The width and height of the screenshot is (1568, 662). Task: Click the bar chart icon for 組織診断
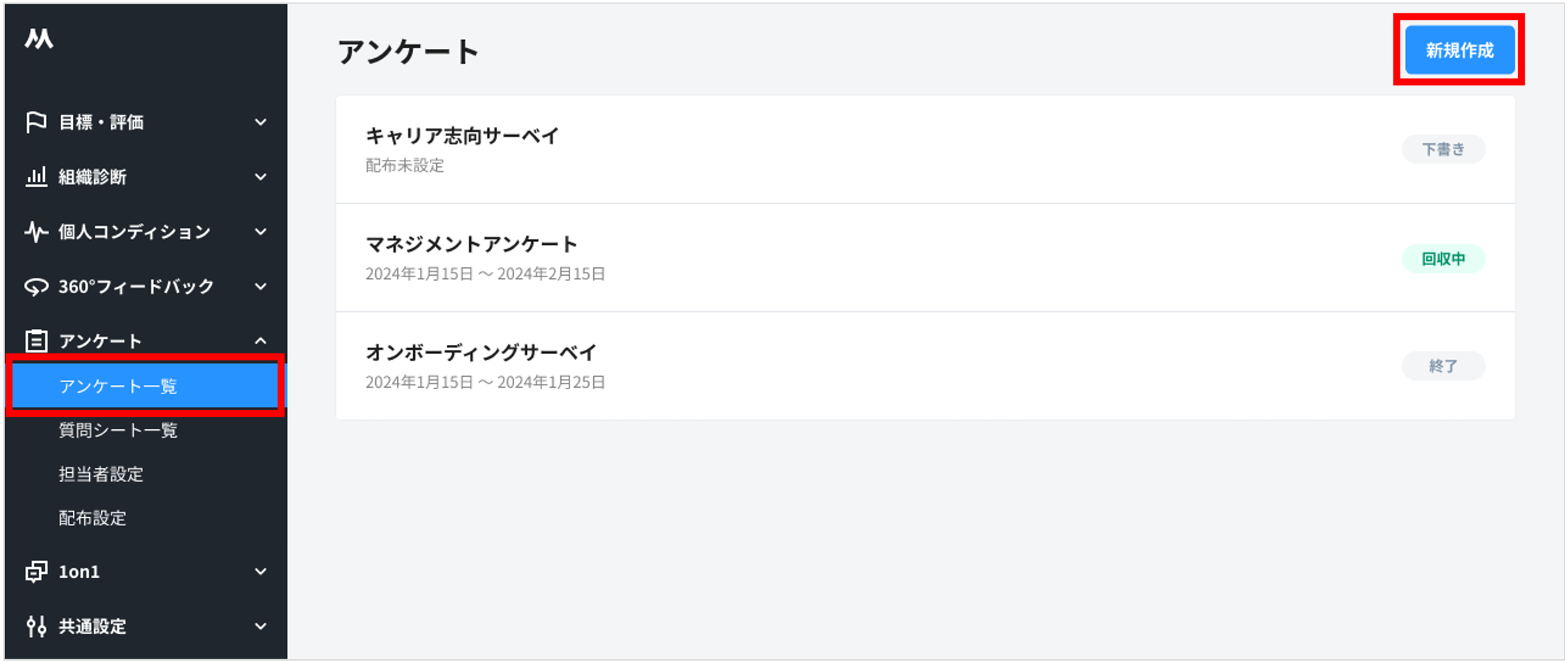click(36, 177)
